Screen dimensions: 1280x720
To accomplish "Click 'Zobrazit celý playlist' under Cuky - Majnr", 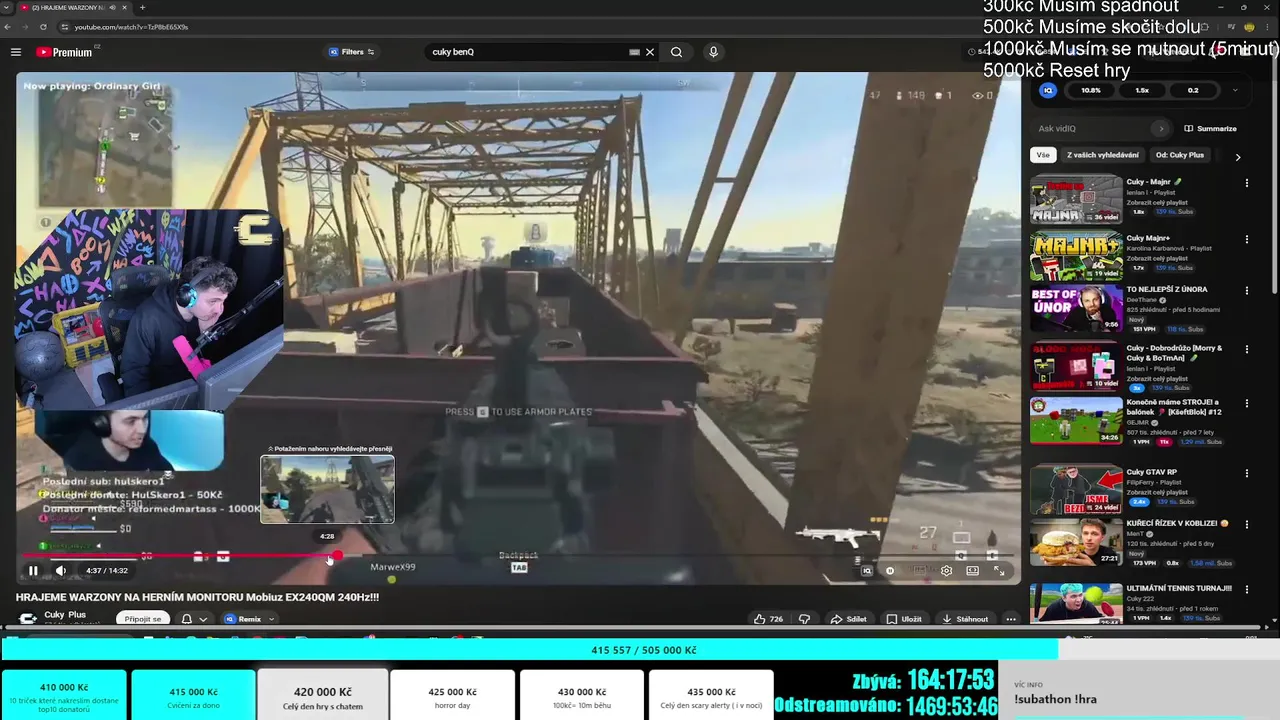I will click(1155, 201).
